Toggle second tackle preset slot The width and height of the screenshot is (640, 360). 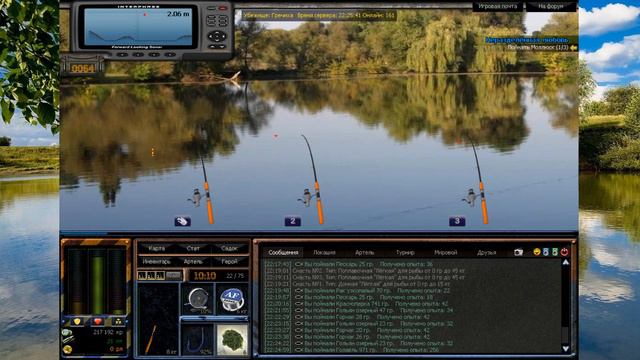pos(151,276)
